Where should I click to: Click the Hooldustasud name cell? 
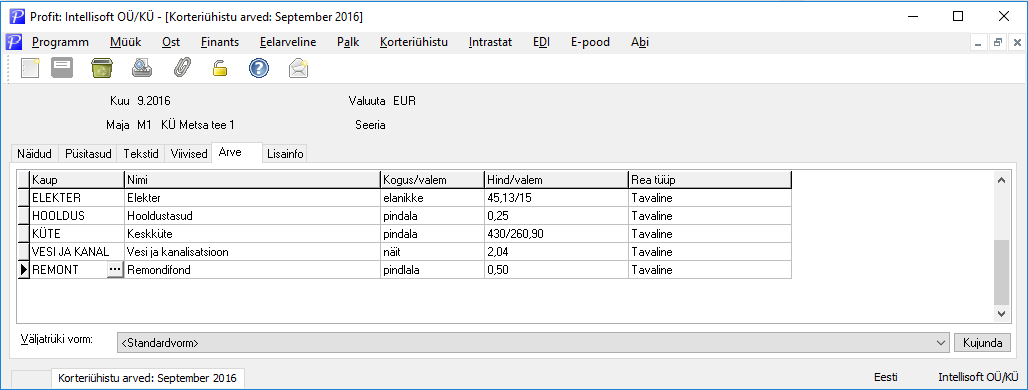252,216
